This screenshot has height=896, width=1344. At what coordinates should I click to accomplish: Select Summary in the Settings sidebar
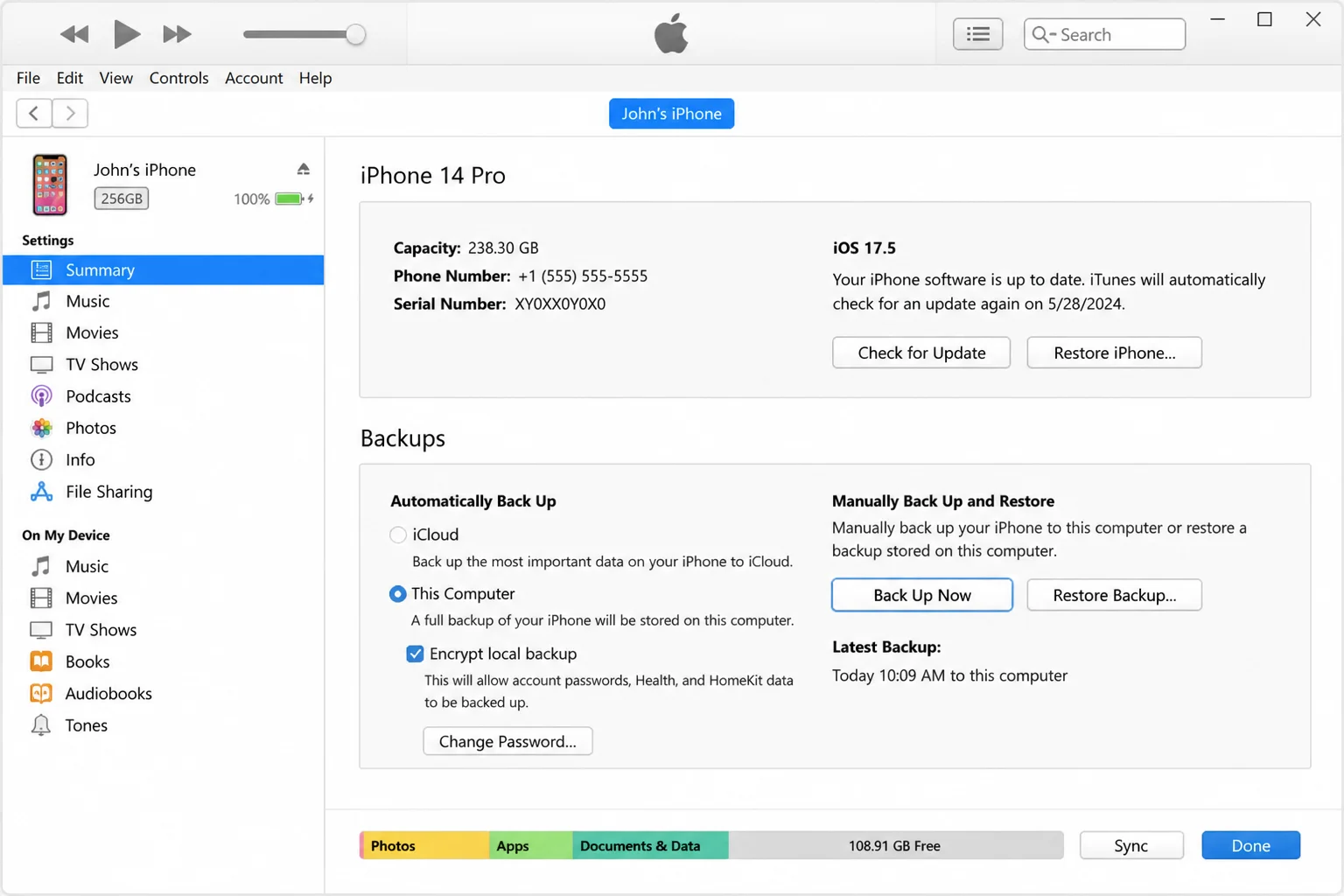pyautogui.click(x=163, y=269)
